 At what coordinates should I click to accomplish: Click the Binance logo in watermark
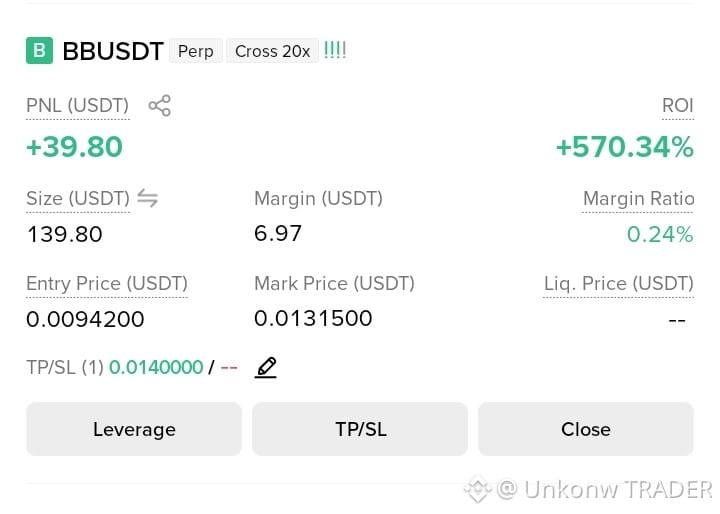[x=478, y=489]
